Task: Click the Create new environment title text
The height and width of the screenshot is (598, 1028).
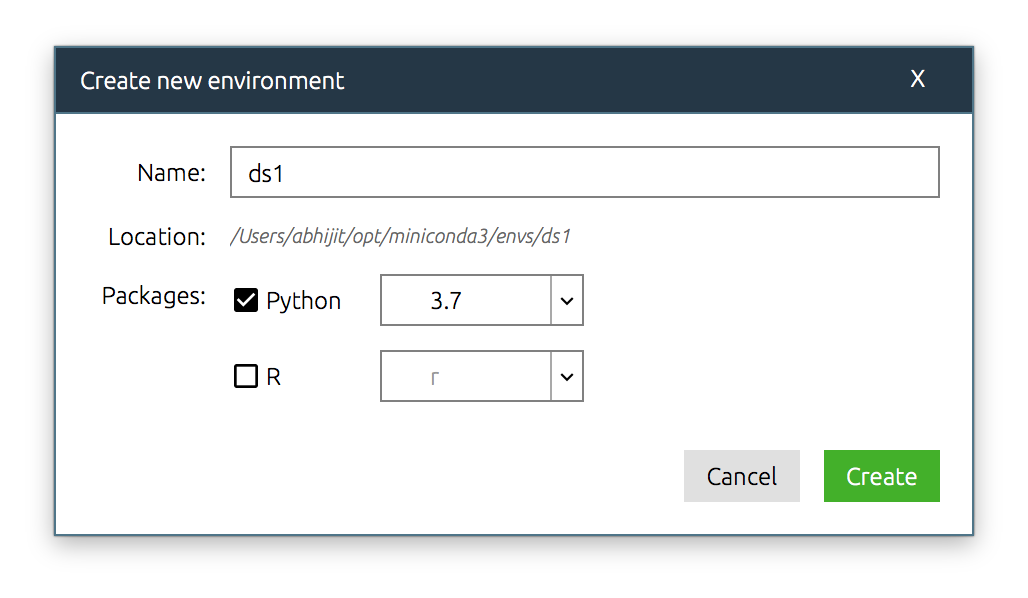Action: click(212, 81)
